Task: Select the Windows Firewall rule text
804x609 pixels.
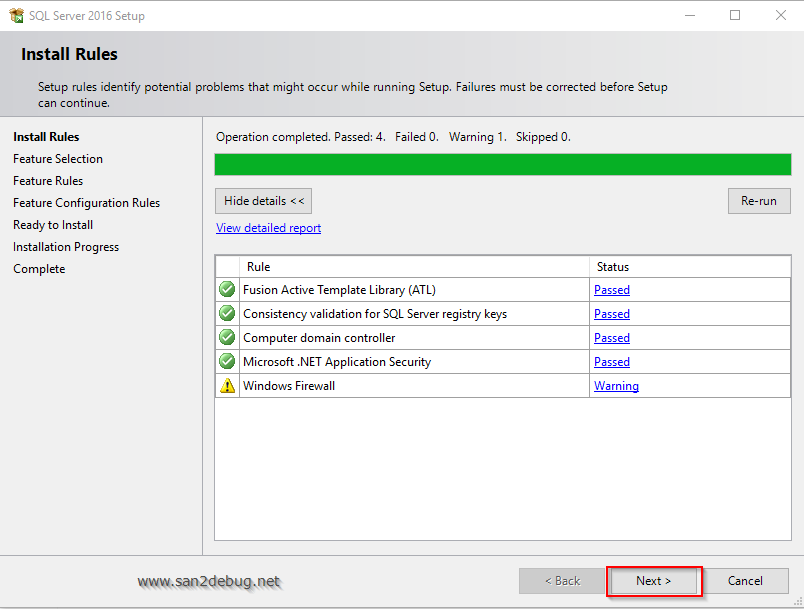Action: click(x=289, y=386)
